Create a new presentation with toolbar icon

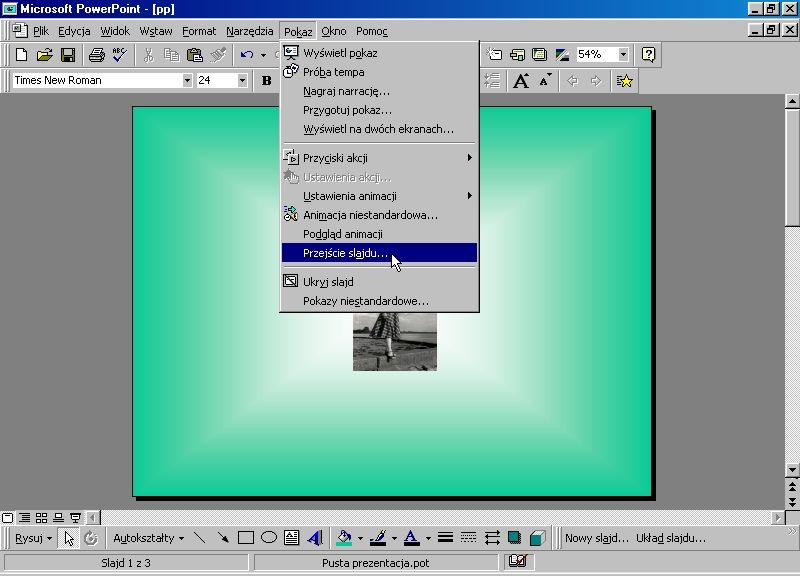(21, 55)
